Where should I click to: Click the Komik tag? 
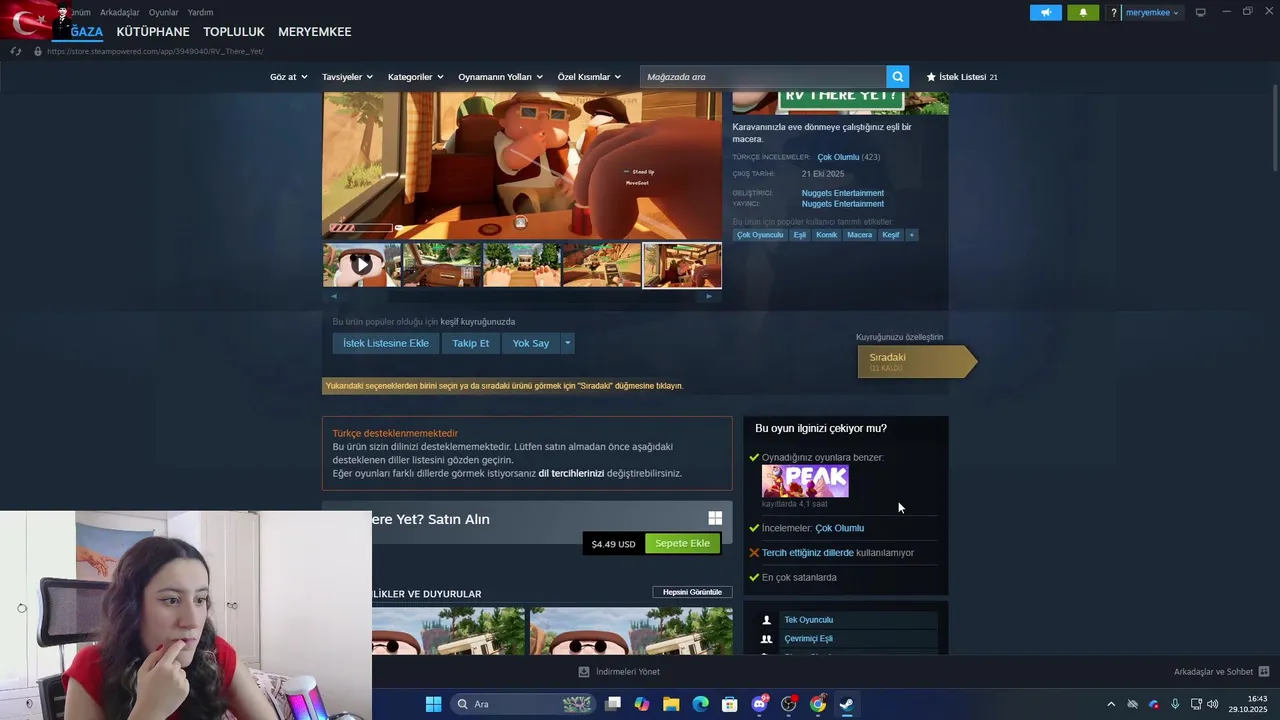point(826,235)
